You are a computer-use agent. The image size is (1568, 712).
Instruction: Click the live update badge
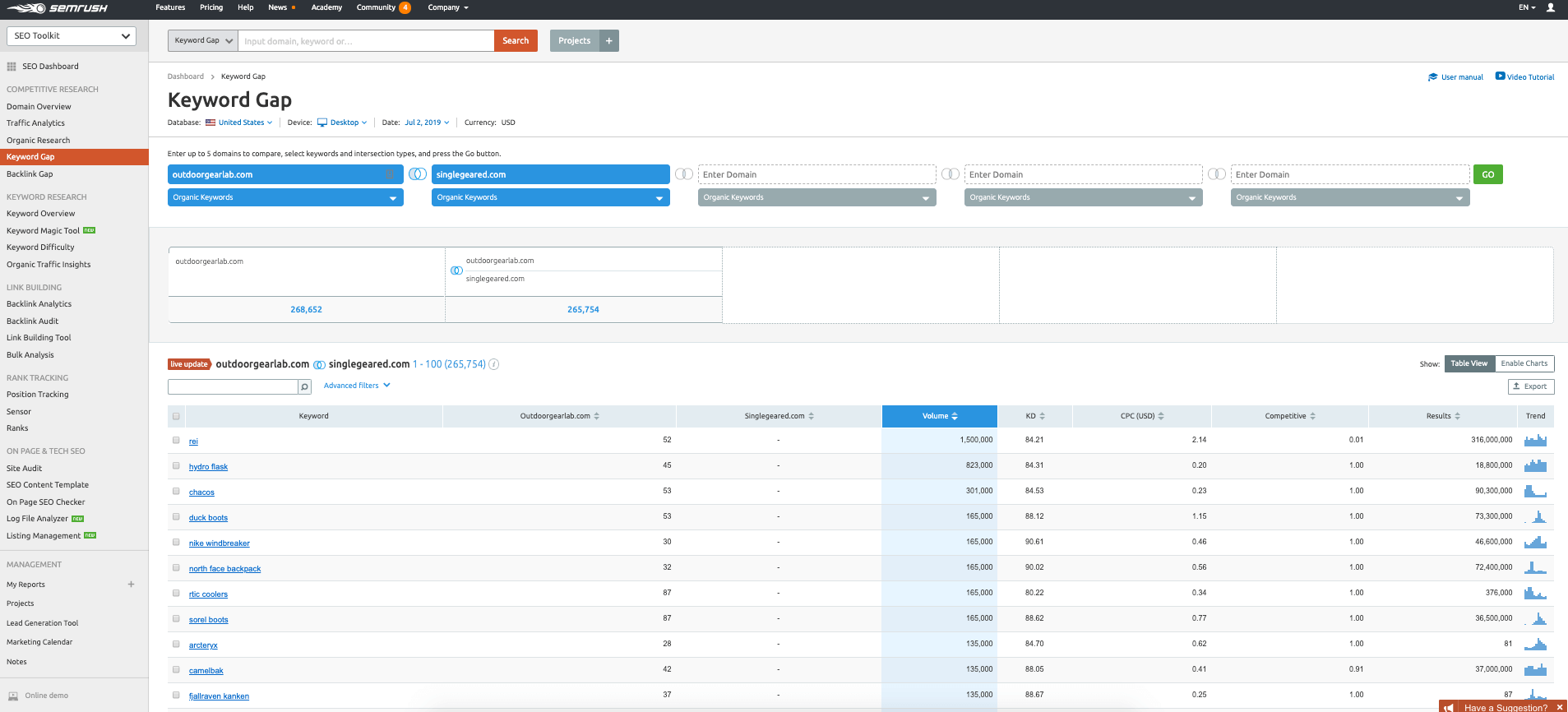(189, 364)
